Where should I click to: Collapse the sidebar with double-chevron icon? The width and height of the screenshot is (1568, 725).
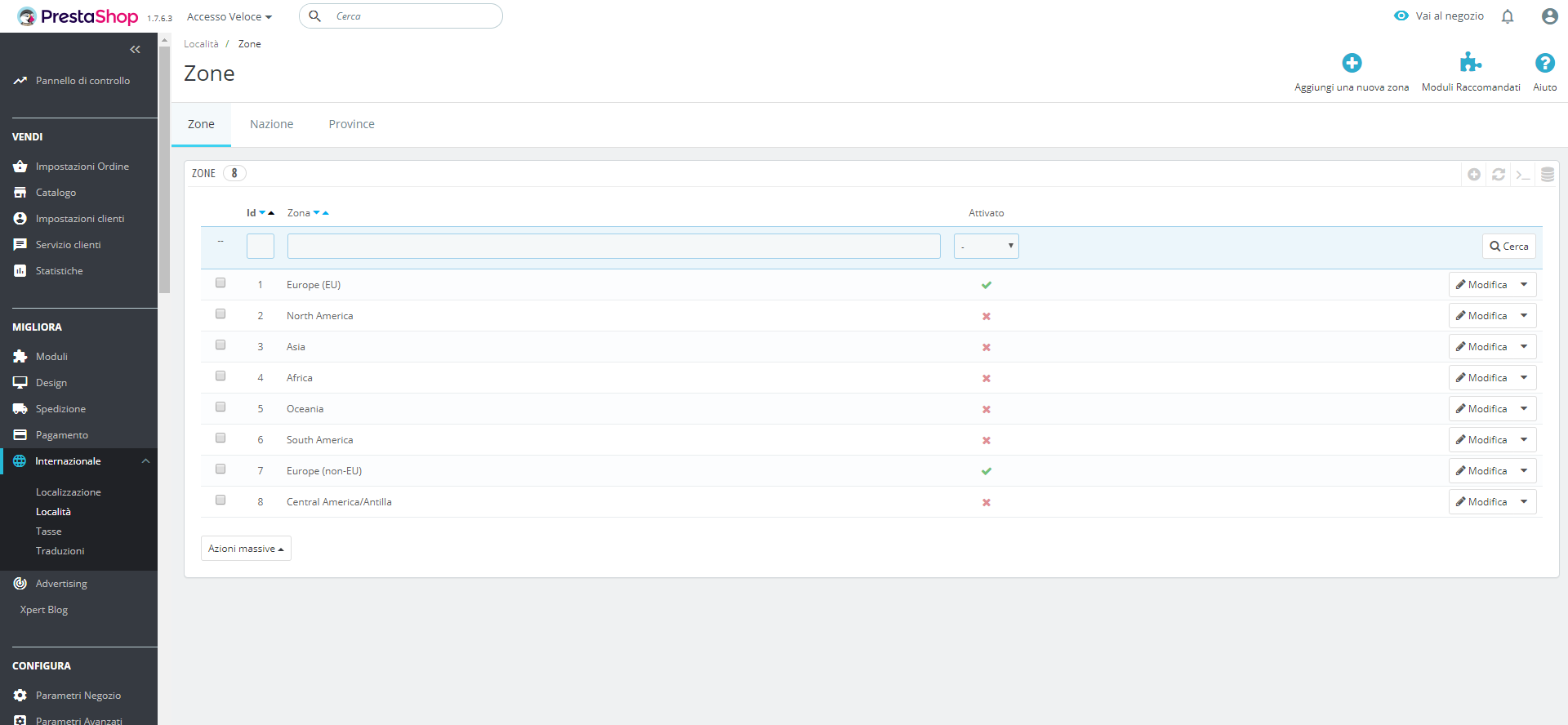(135, 50)
